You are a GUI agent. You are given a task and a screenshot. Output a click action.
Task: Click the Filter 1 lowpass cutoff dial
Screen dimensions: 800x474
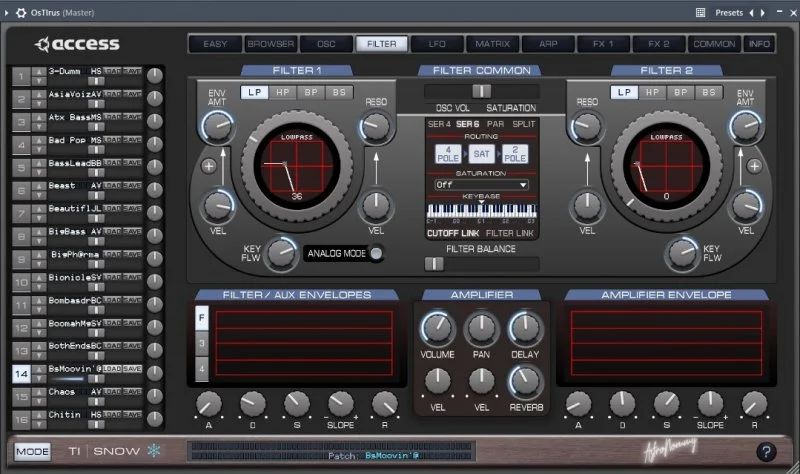coord(297,166)
